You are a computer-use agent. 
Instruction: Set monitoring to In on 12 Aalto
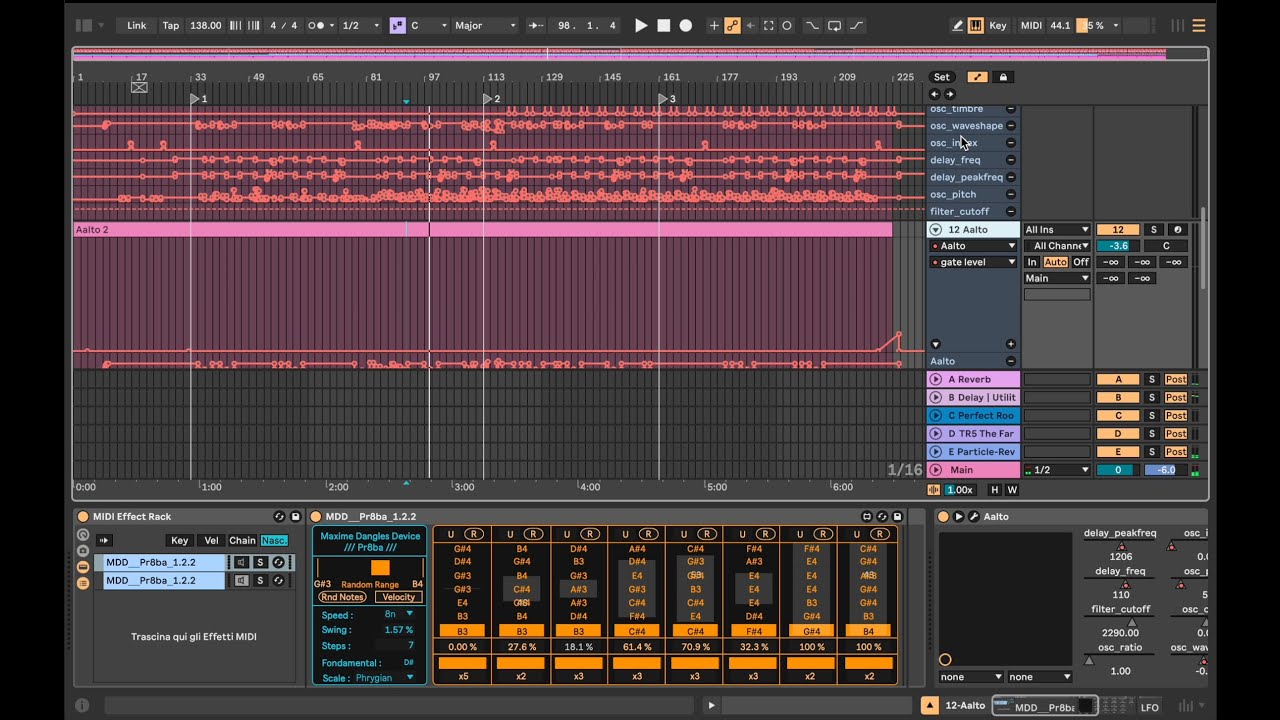tap(1032, 262)
